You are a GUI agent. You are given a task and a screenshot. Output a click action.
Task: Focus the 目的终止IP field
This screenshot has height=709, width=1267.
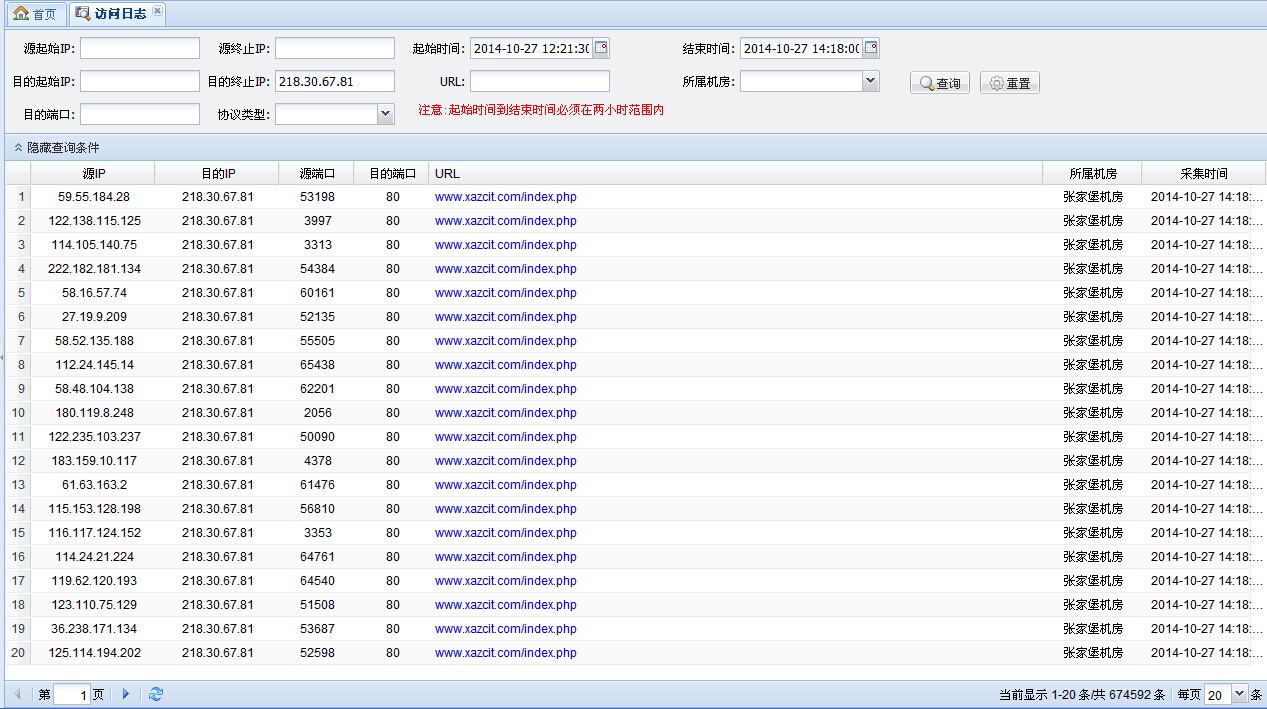335,82
